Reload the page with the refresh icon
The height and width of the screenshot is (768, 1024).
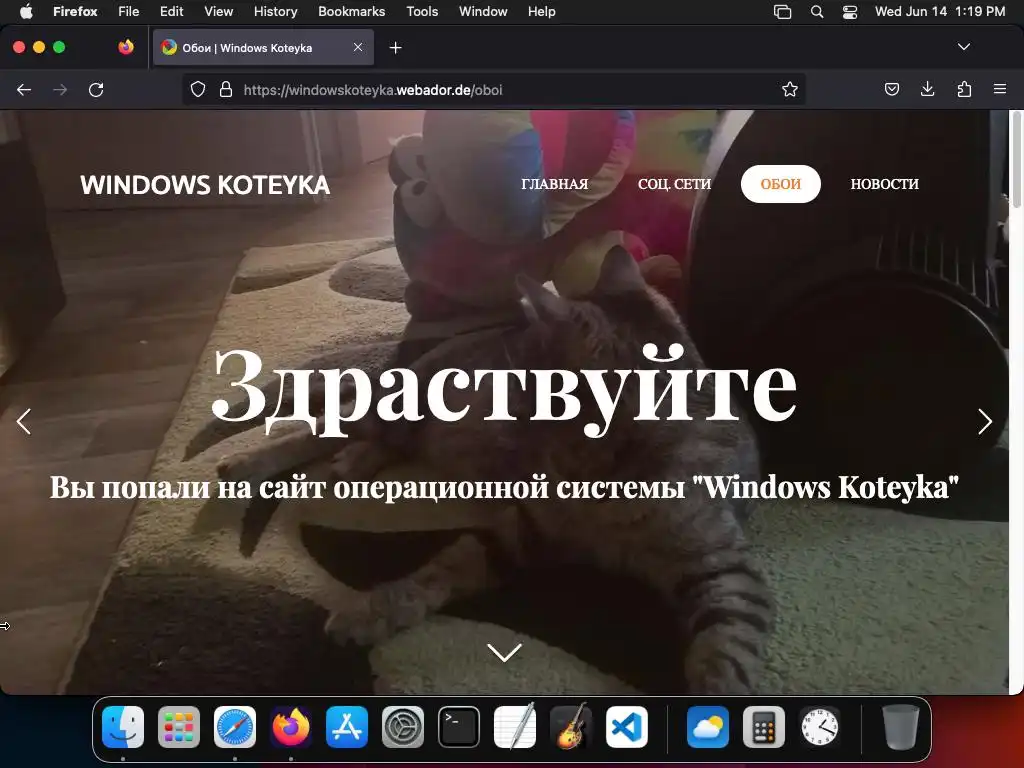click(x=96, y=89)
